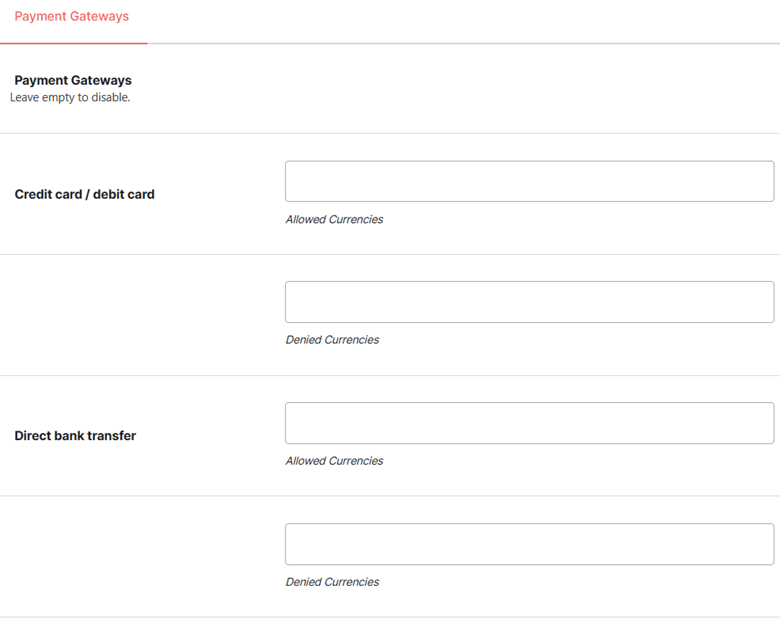Click Credit card Allowed Currencies input field
780x623 pixels.
click(x=529, y=181)
